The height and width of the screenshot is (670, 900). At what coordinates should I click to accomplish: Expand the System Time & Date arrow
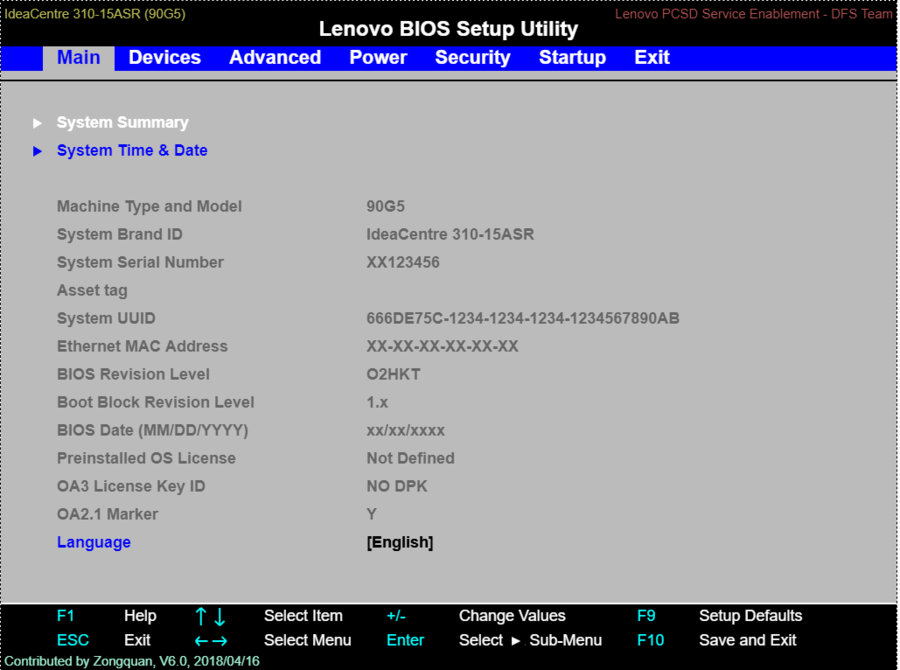click(37, 151)
